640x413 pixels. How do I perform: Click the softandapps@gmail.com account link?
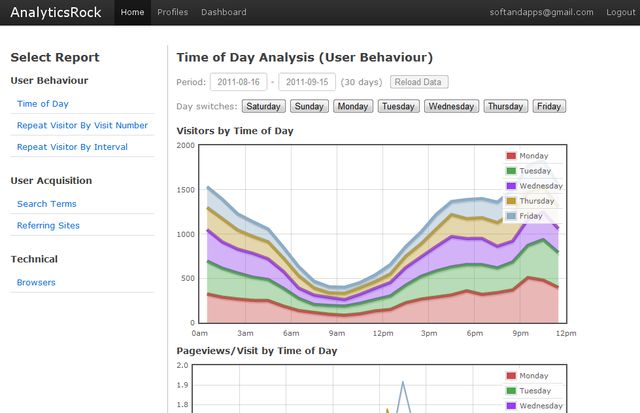(542, 12)
